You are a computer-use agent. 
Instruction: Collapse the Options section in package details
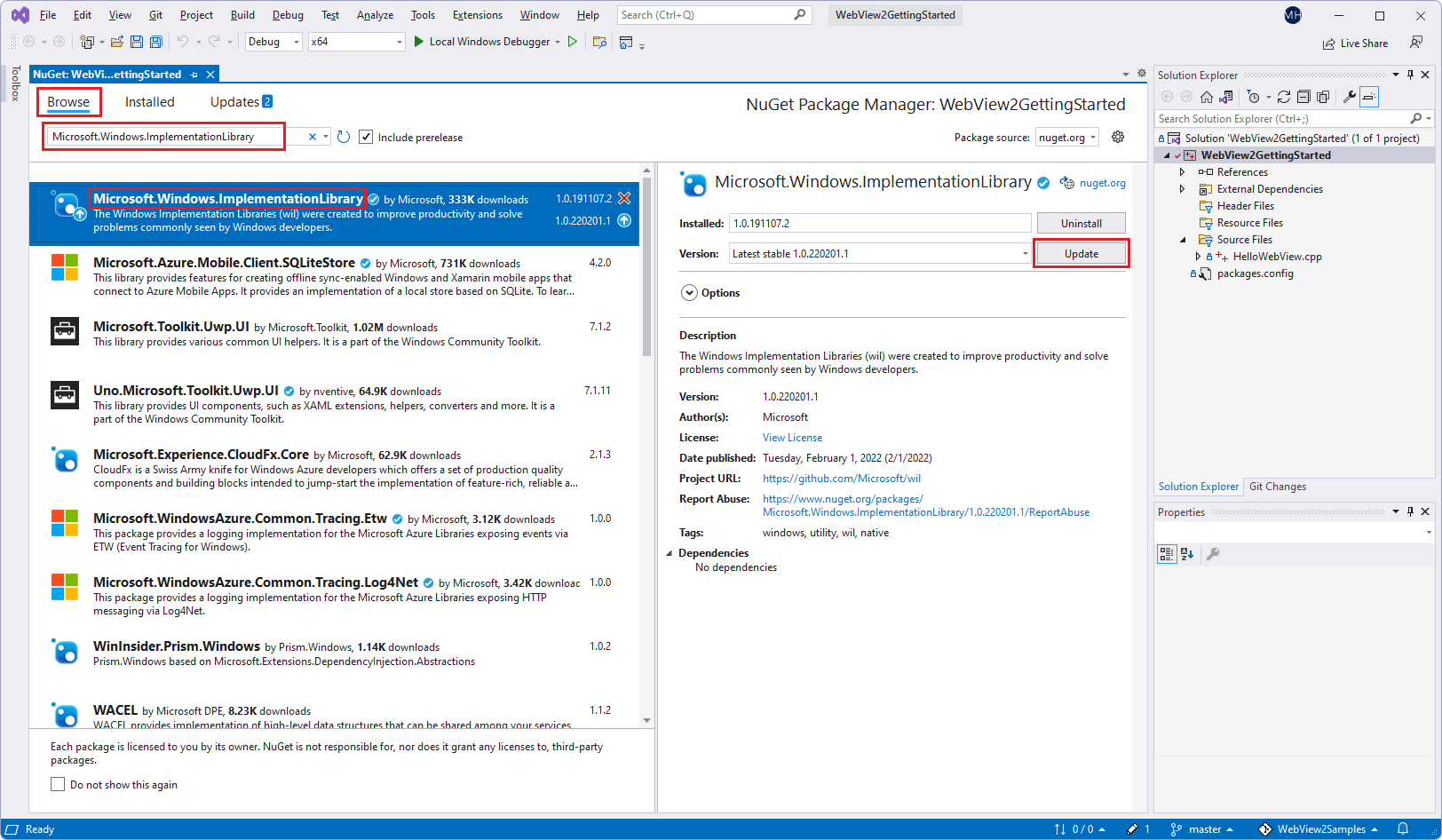[689, 292]
